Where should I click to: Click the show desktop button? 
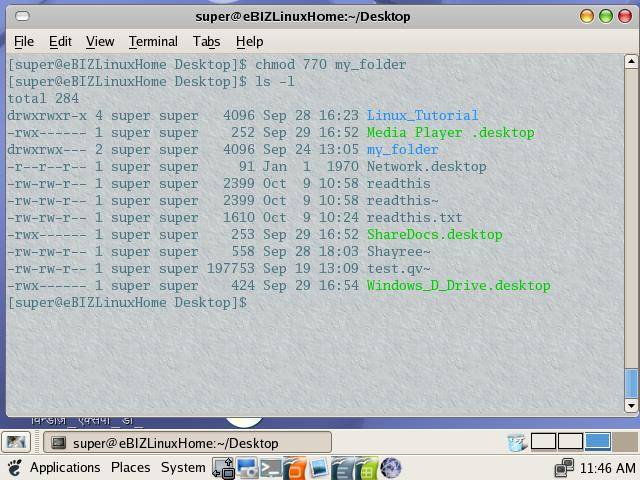(x=15, y=442)
